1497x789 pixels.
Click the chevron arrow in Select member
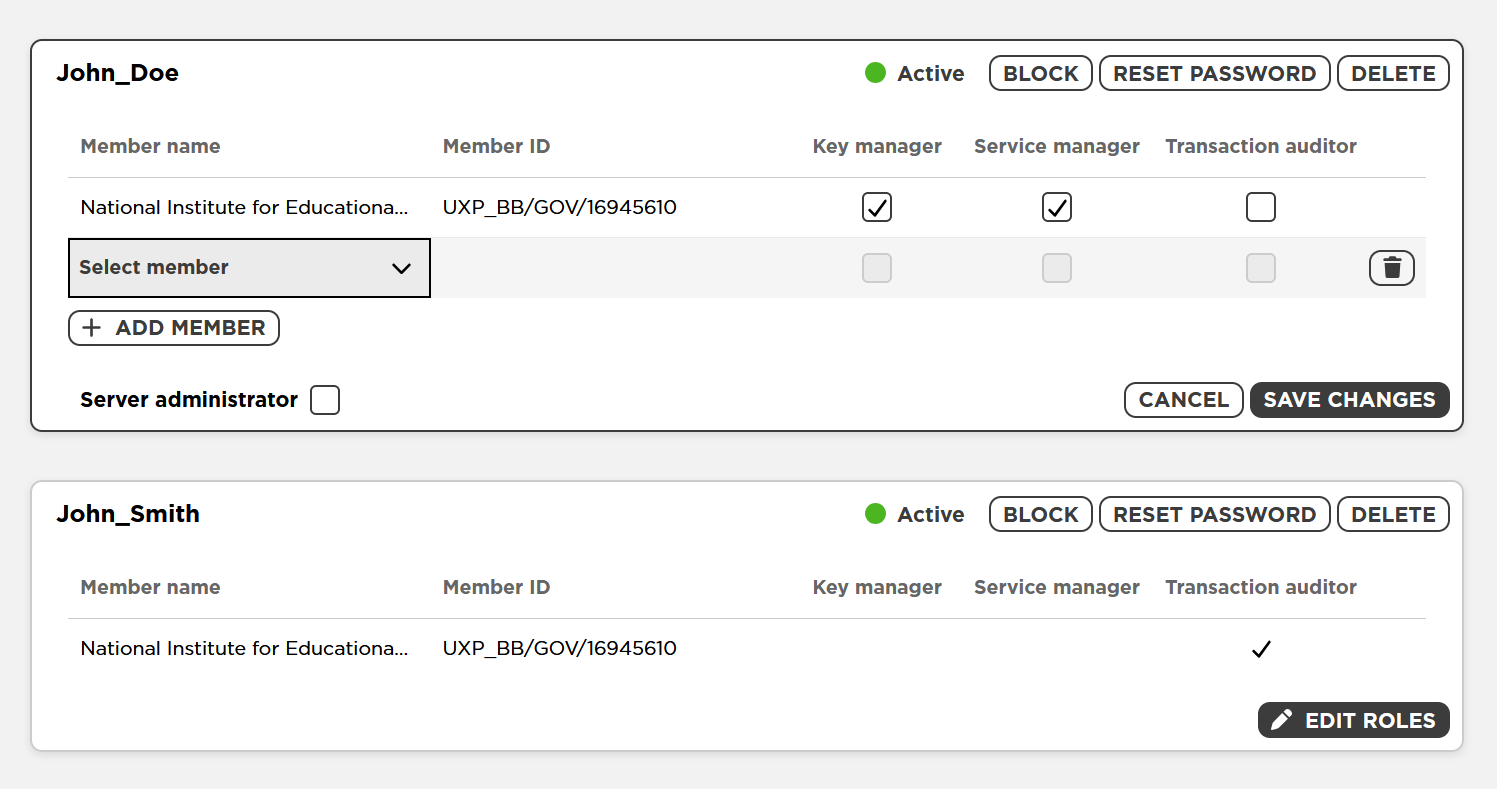(401, 268)
